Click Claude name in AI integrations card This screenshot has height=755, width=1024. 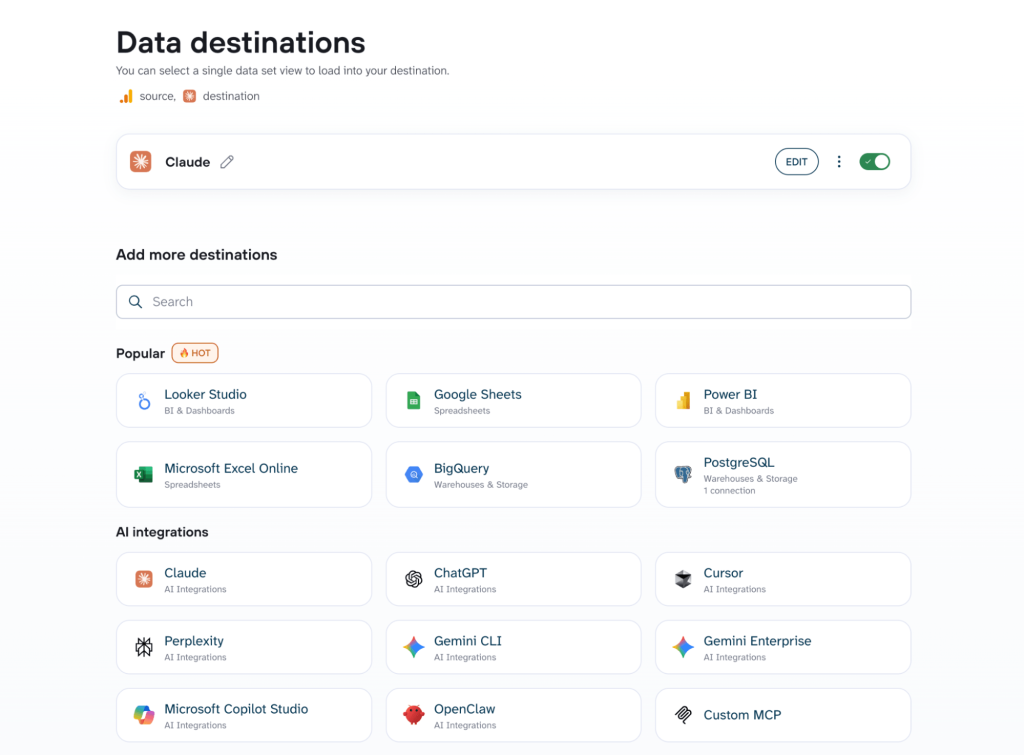pyautogui.click(x=185, y=573)
